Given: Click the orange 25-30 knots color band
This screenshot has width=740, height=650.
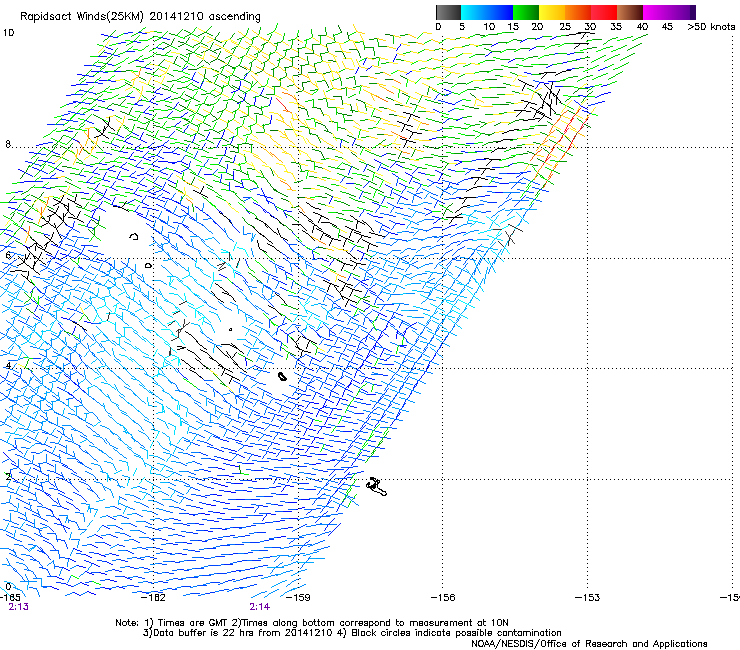Looking at the screenshot, I should pyautogui.click(x=578, y=12).
